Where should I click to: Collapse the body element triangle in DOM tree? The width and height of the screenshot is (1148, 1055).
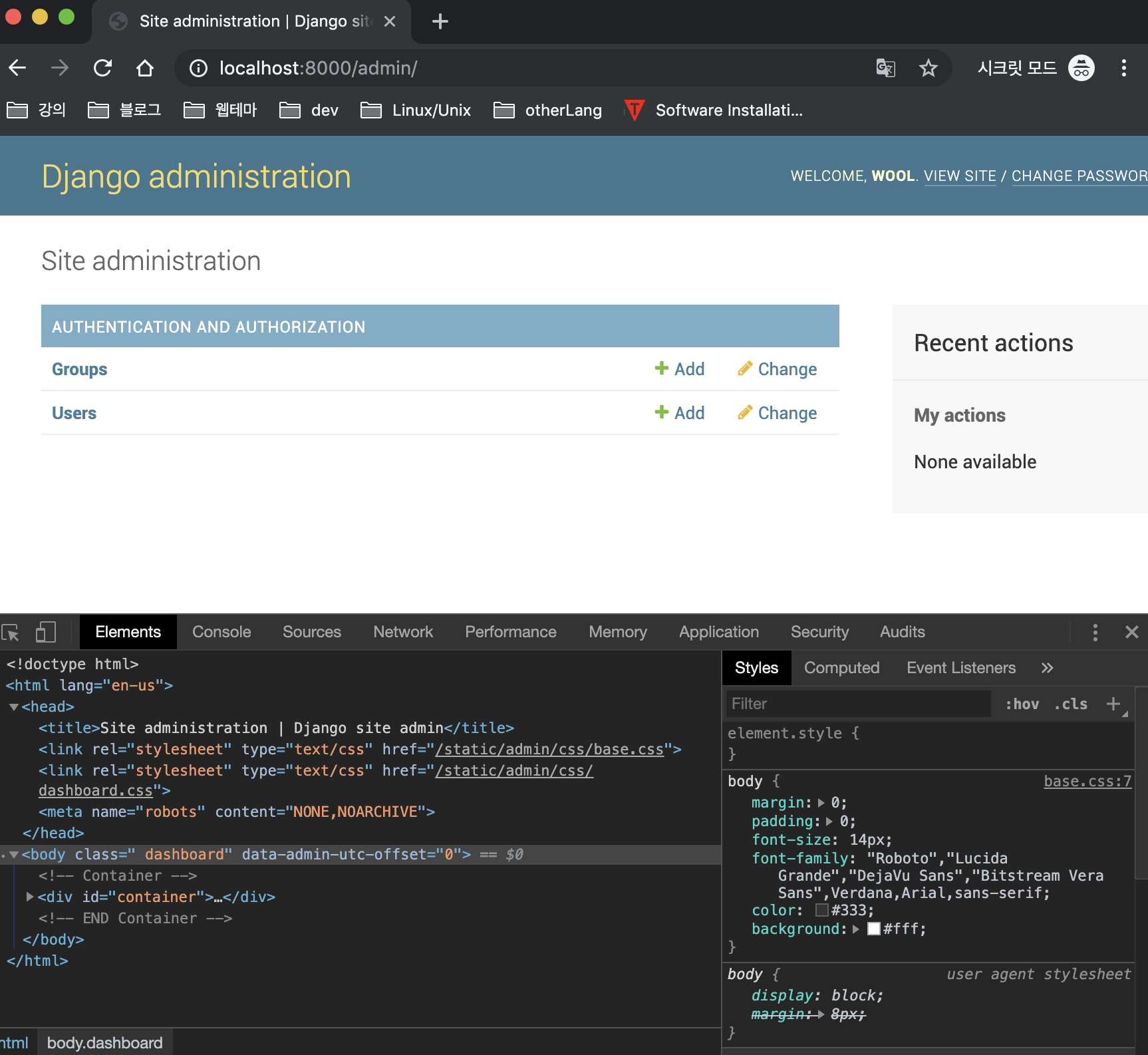[x=13, y=855]
